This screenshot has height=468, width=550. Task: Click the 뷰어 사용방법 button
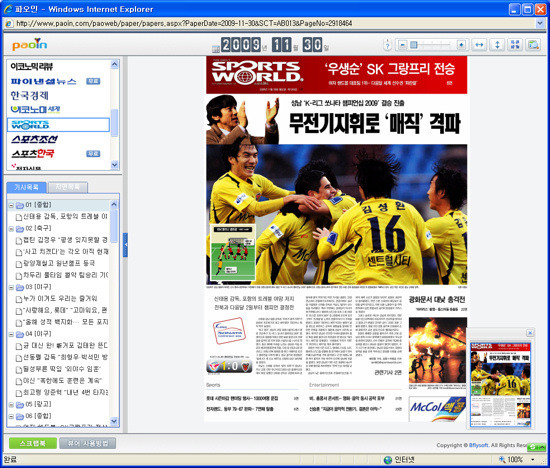87,443
